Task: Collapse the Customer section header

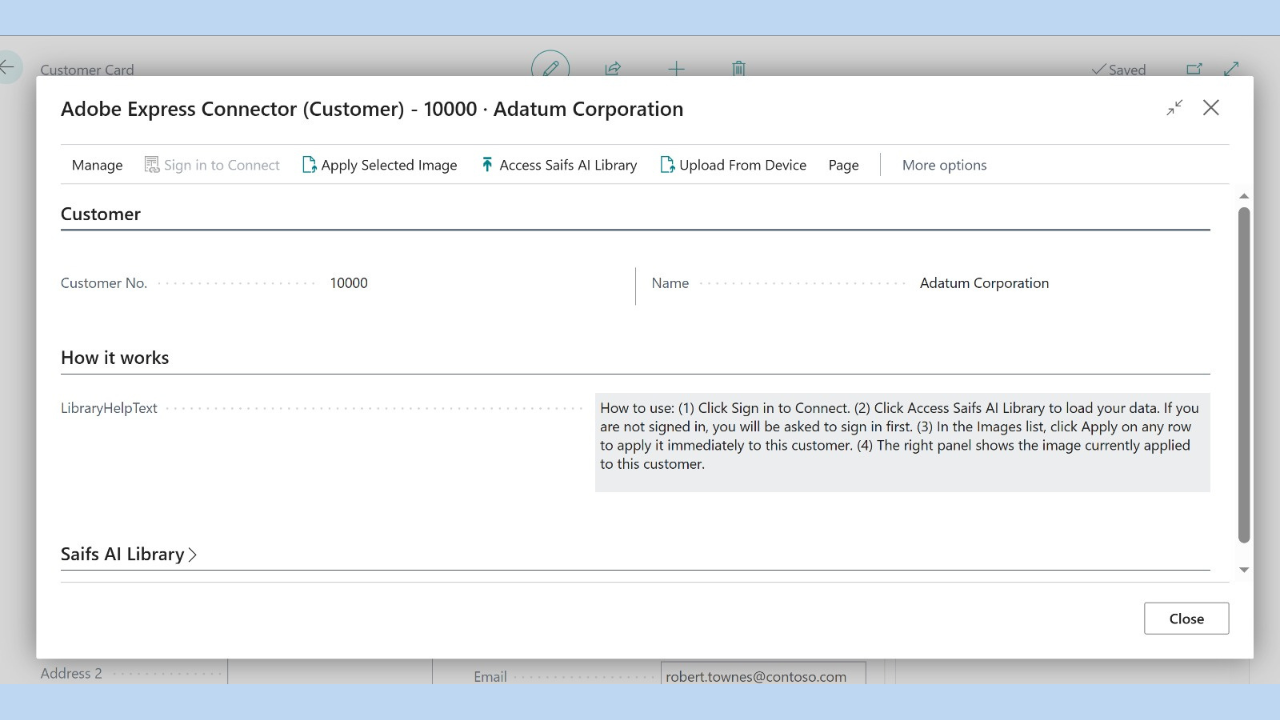Action: (100, 214)
